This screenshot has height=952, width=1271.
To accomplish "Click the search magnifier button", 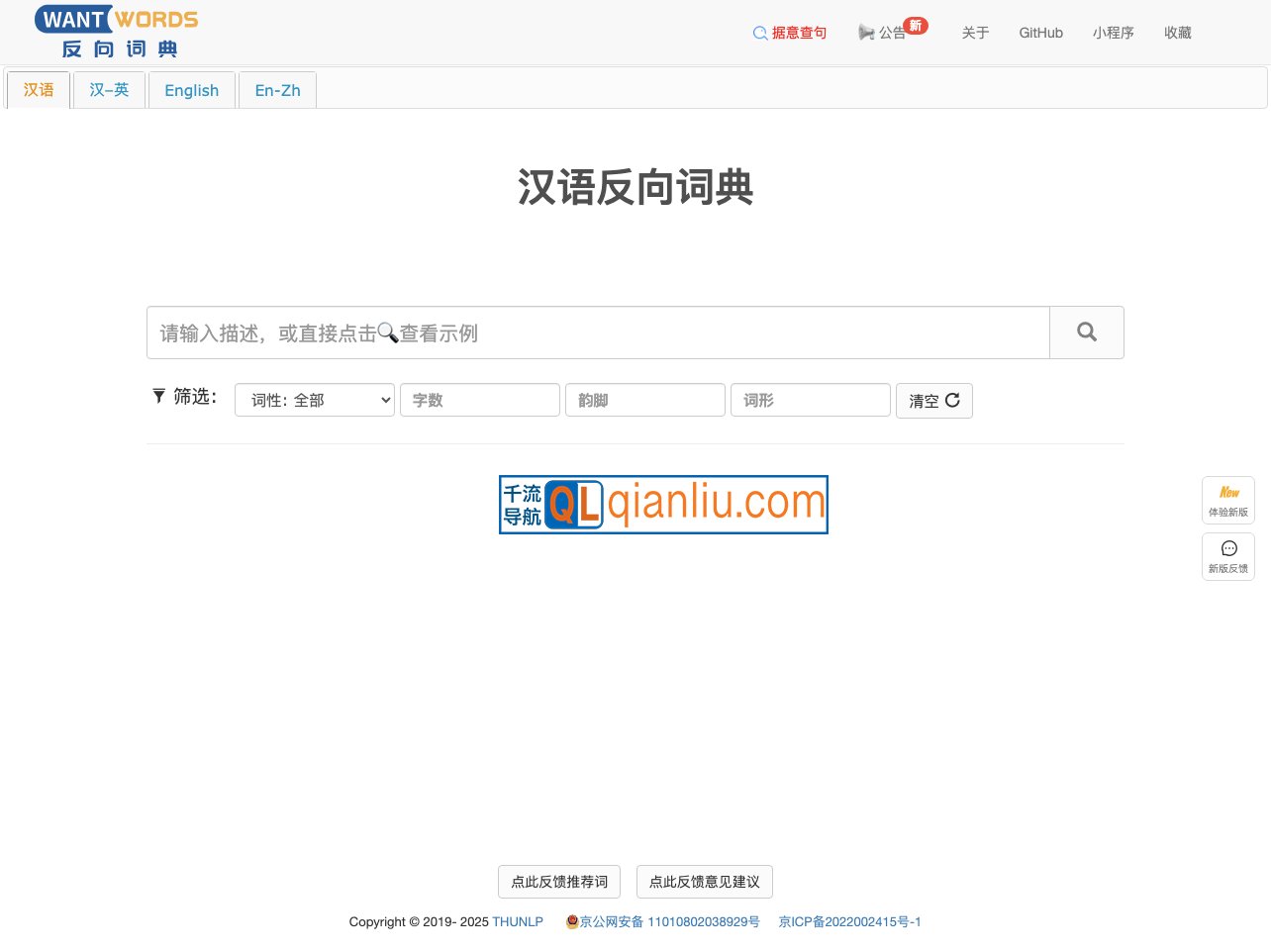I will (x=1086, y=333).
